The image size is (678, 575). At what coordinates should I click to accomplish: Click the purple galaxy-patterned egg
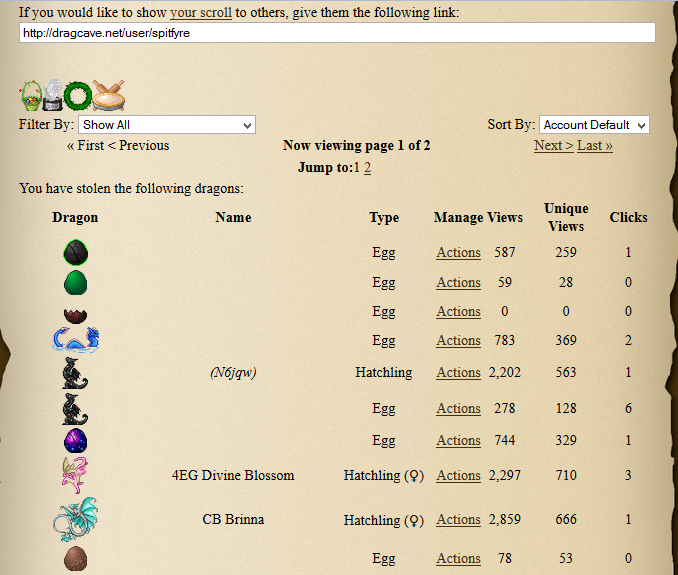coord(75,440)
